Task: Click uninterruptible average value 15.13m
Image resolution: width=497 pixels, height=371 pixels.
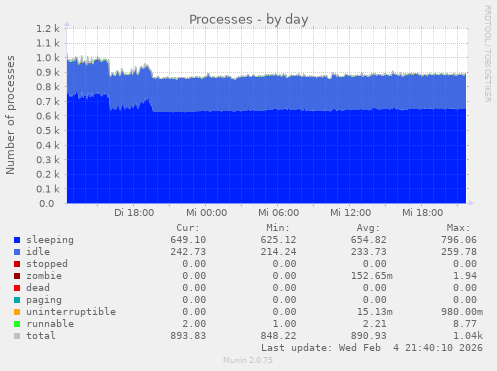Action: pyautogui.click(x=374, y=312)
